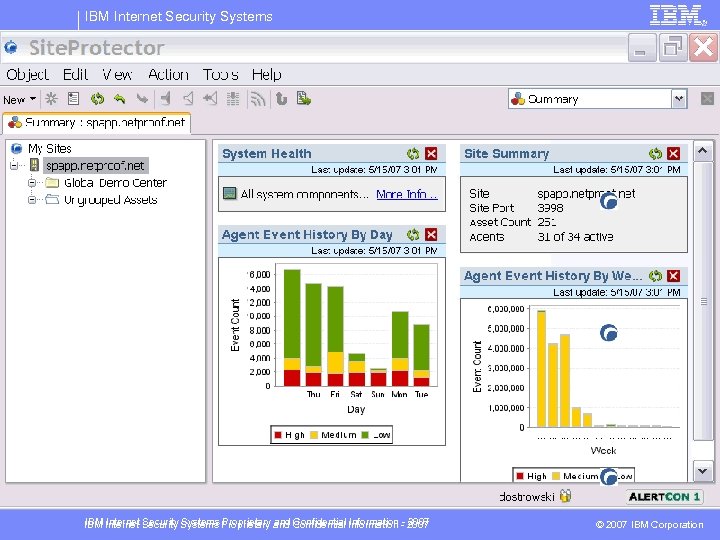Click the tallest bar in the Day chart
This screenshot has height=540, width=720.
(x=292, y=327)
